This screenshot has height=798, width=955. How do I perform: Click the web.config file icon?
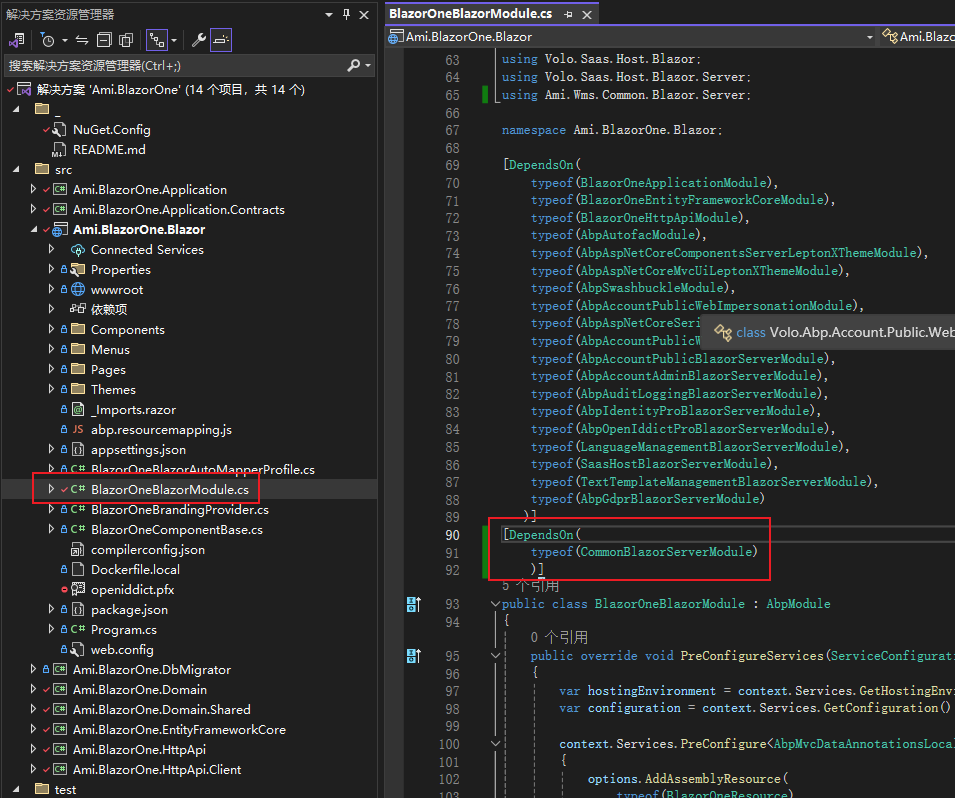pyautogui.click(x=77, y=649)
